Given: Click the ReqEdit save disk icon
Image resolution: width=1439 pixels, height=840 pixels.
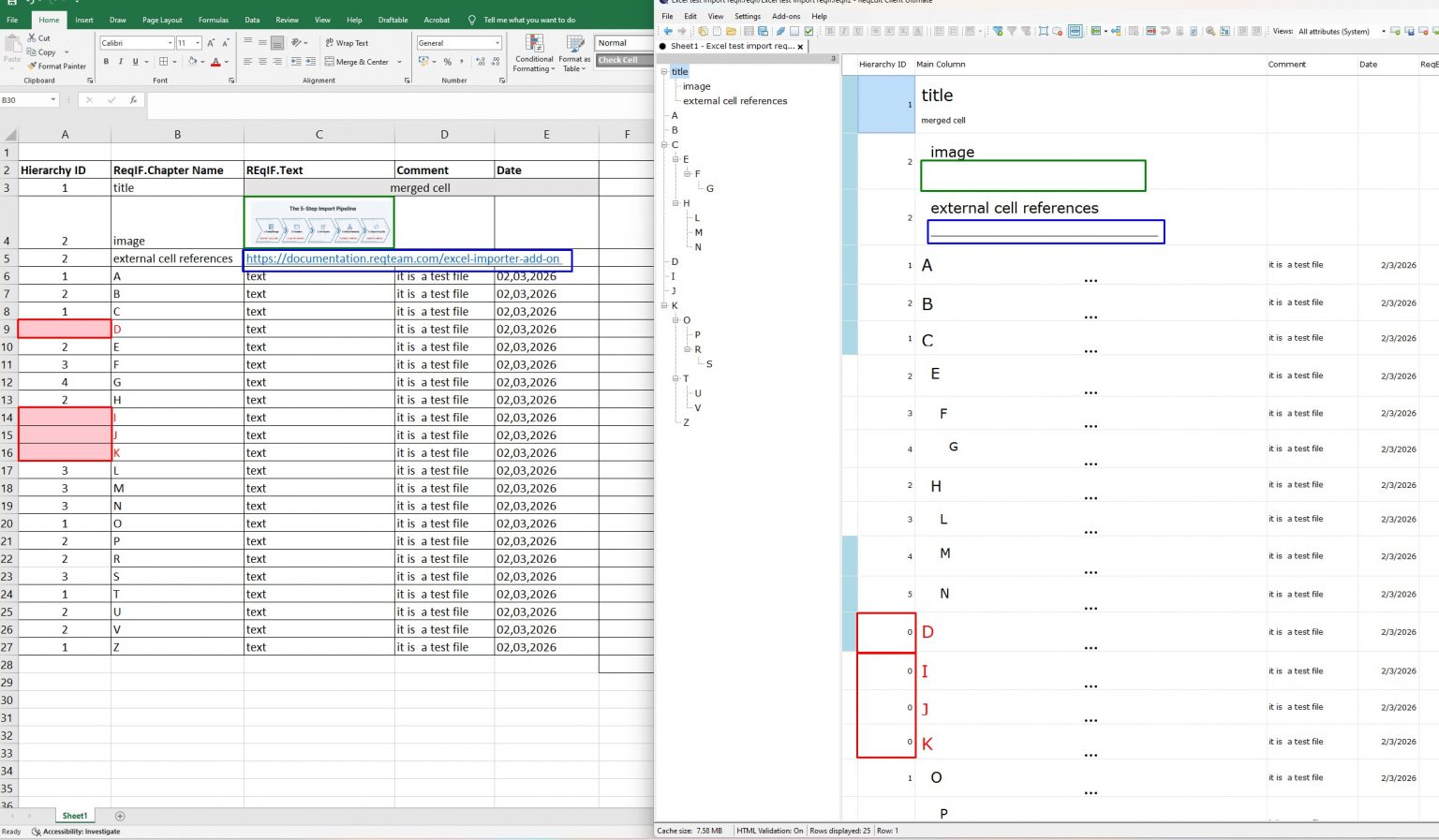Looking at the screenshot, I should tap(749, 31).
